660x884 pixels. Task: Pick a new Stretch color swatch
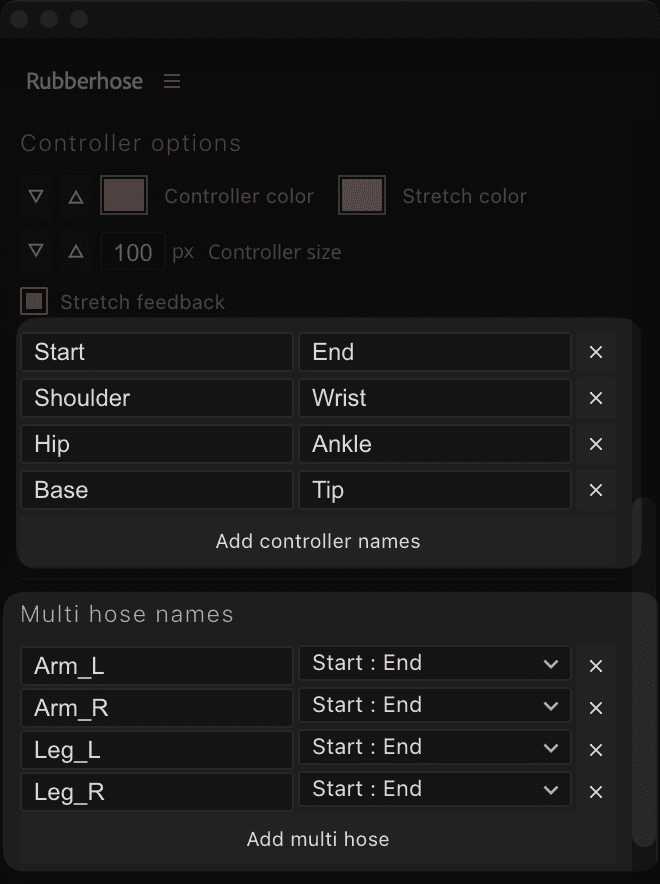pyautogui.click(x=362, y=196)
